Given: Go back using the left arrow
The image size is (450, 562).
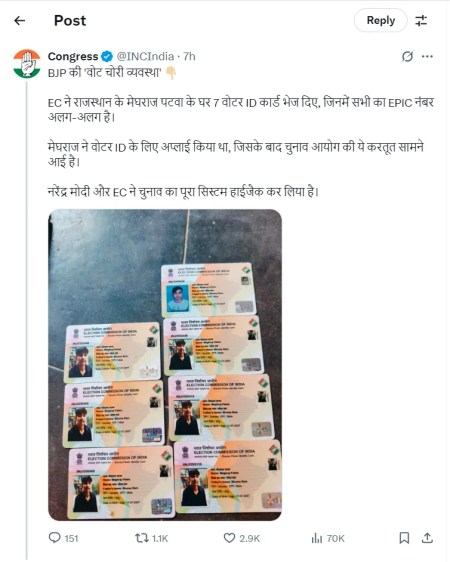Looking at the screenshot, I should (19, 20).
